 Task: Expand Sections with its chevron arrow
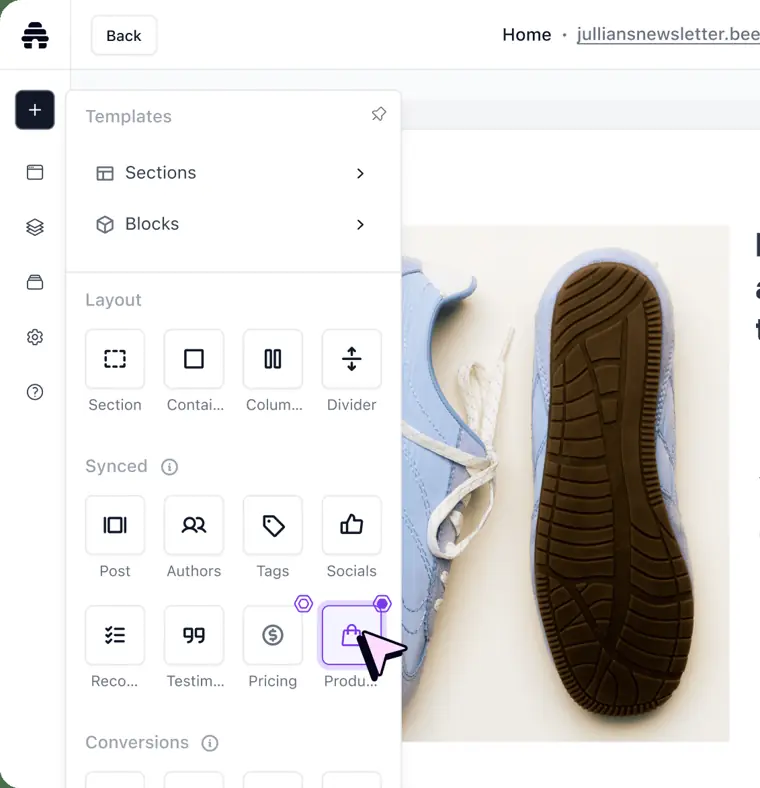click(360, 173)
